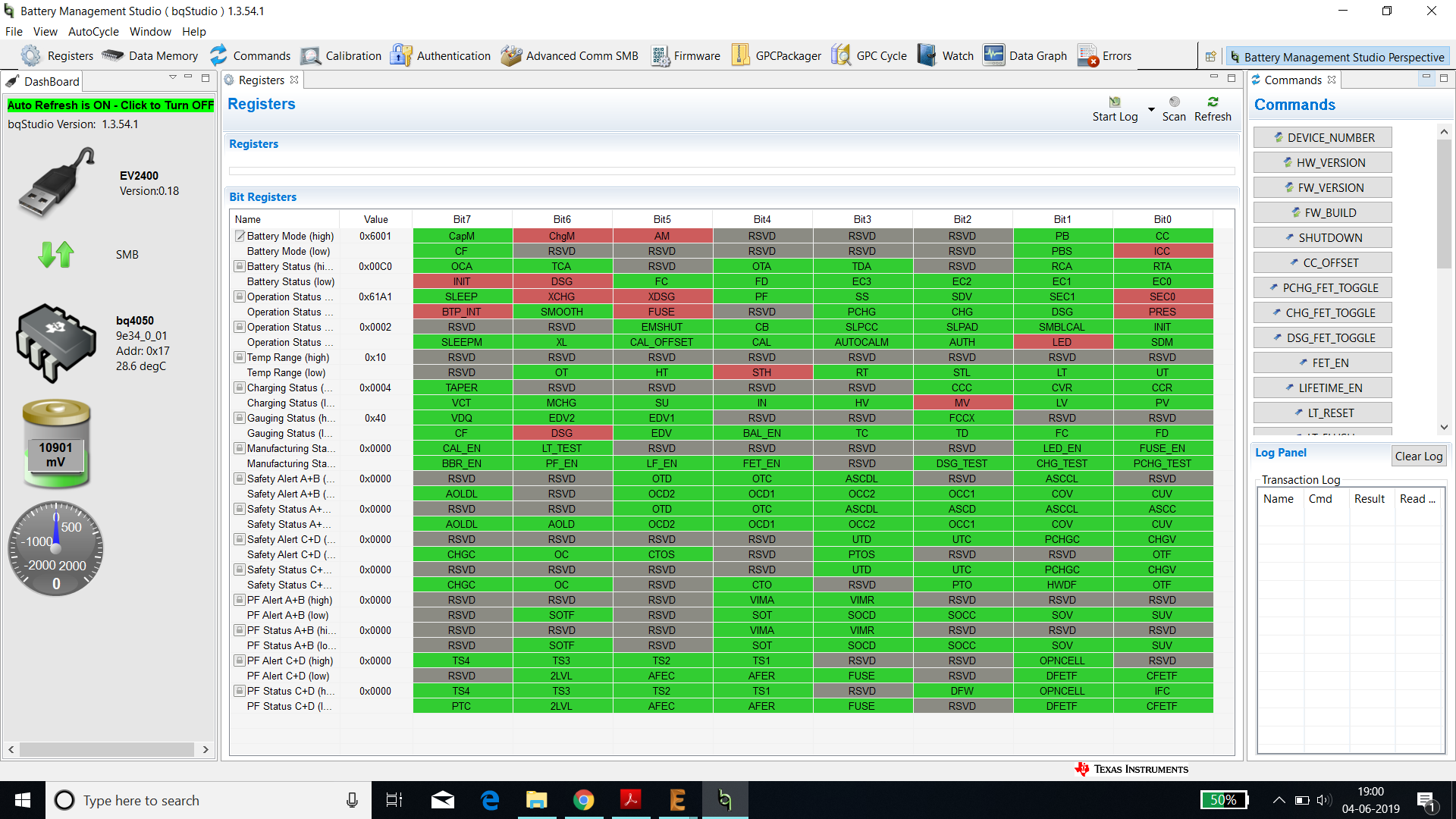
Task: Open Advanced Comm SMB tool
Action: [x=570, y=55]
